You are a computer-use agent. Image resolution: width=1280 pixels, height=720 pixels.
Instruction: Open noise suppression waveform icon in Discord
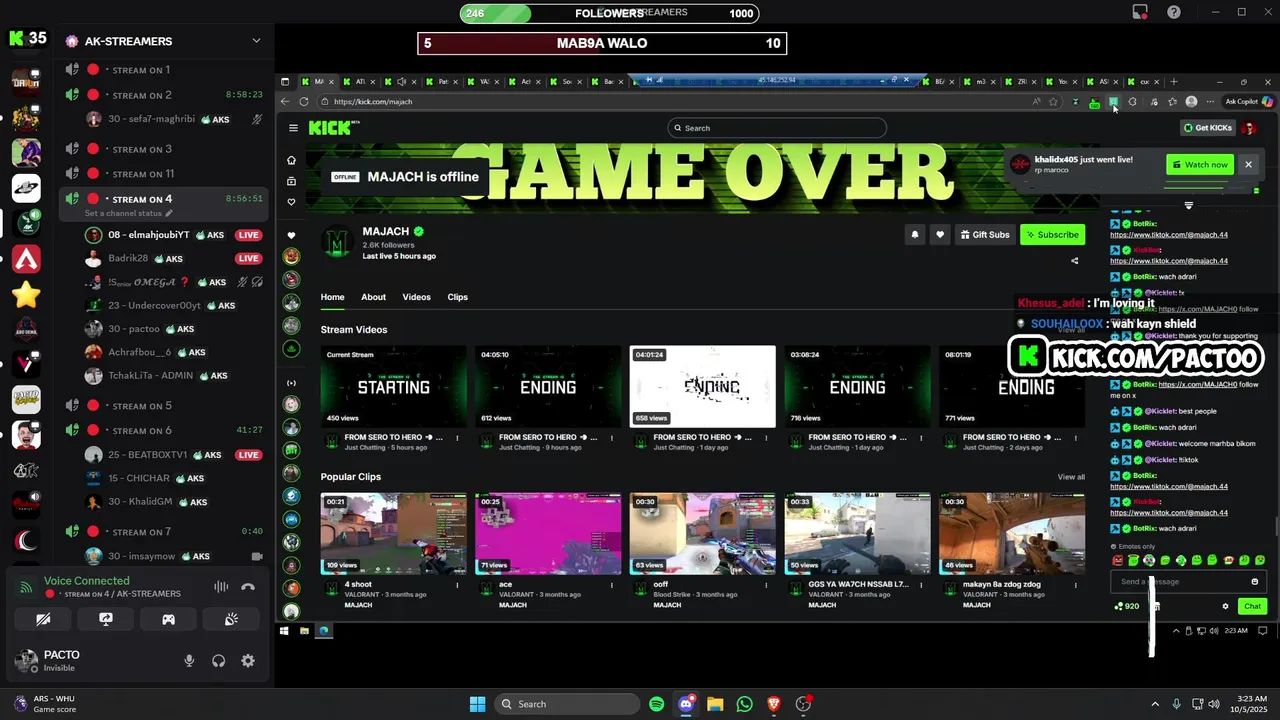click(x=221, y=587)
